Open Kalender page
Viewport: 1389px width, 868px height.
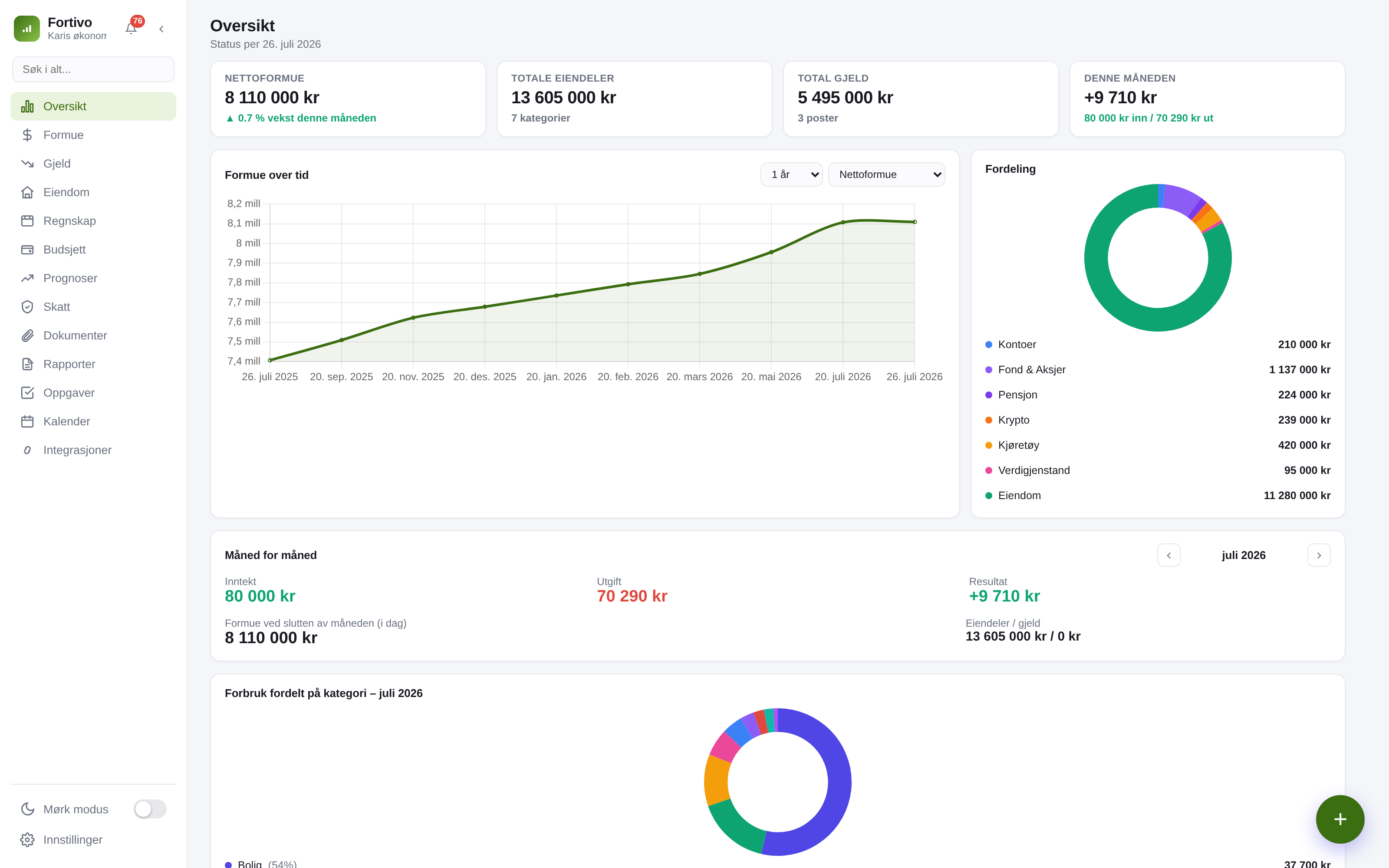[93, 421]
